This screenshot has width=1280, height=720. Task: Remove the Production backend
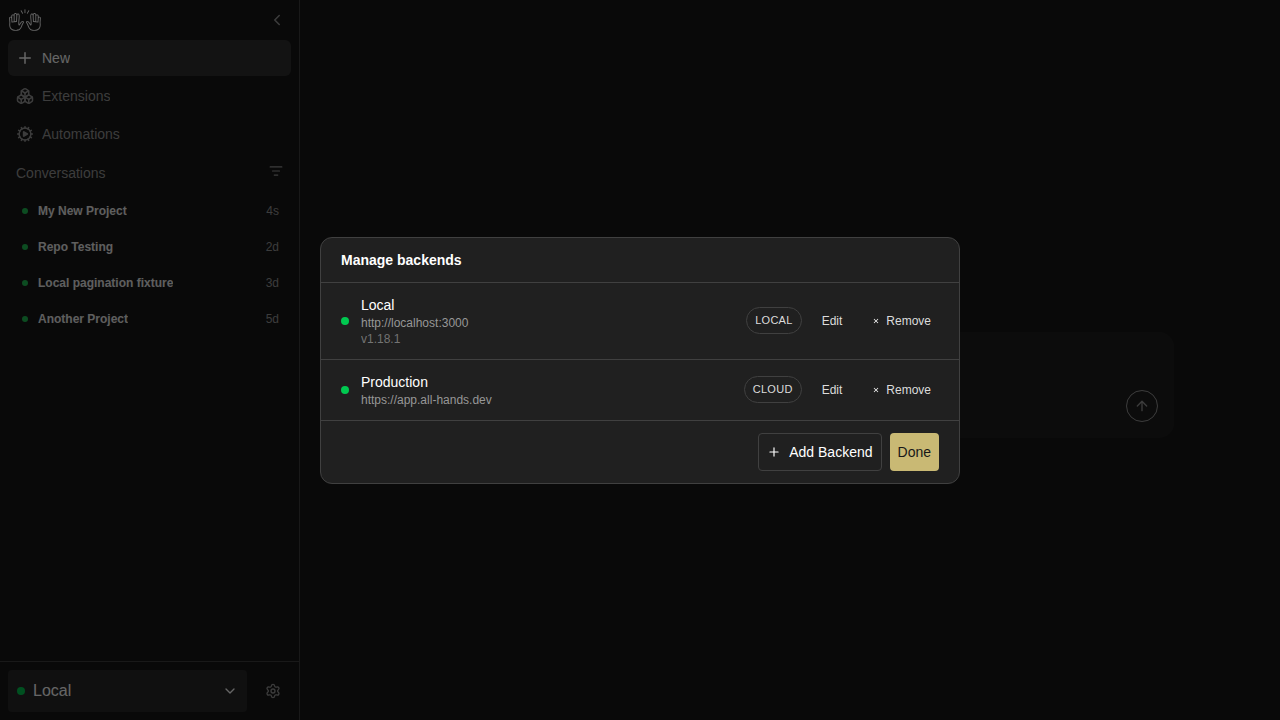click(x=901, y=390)
